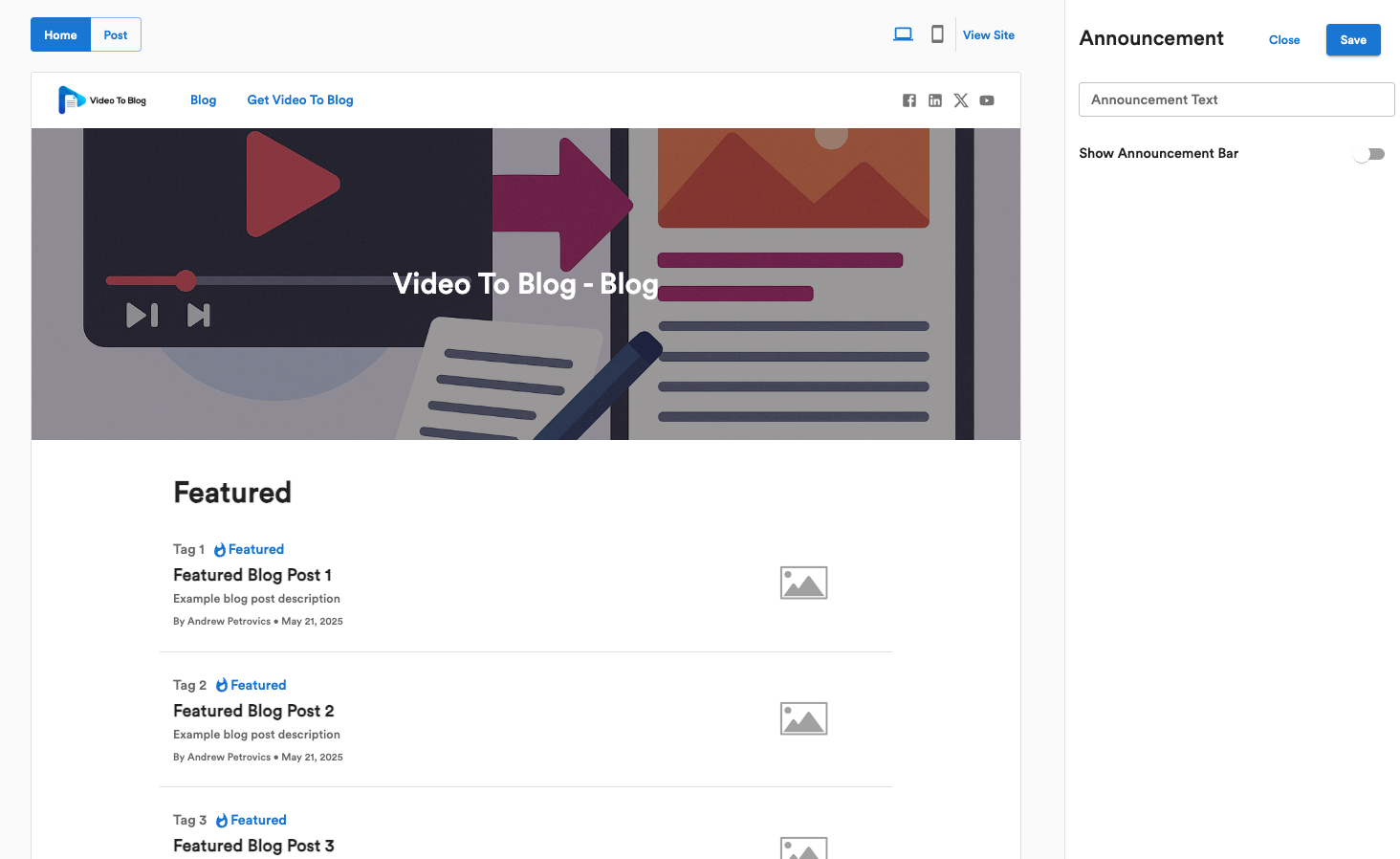Open the LinkedIn social icon
The height and width of the screenshot is (859, 1400).
935,100
